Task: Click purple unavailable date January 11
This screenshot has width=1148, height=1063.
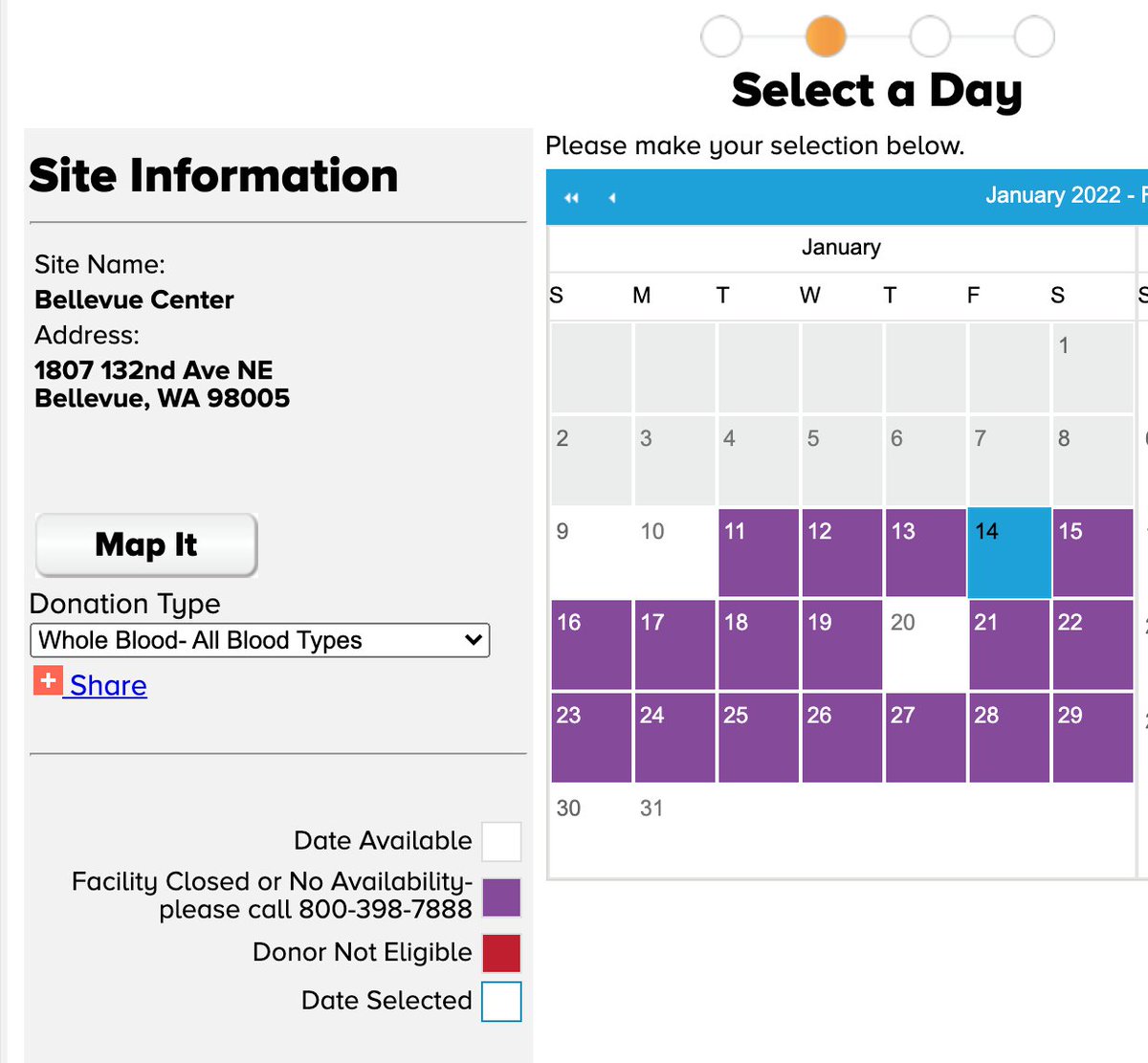Action: click(x=759, y=553)
